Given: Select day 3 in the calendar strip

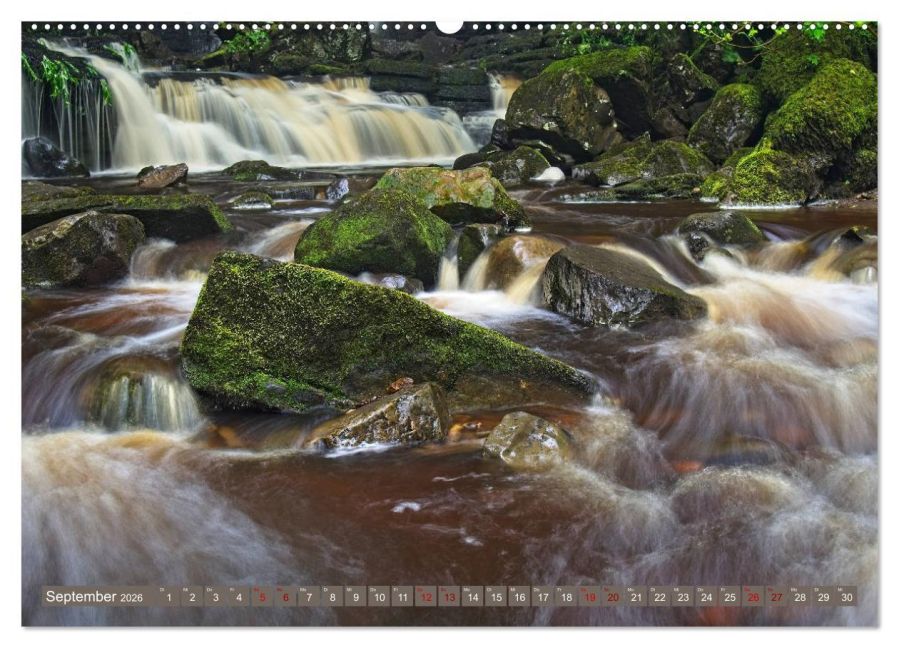Looking at the screenshot, I should 215,597.
